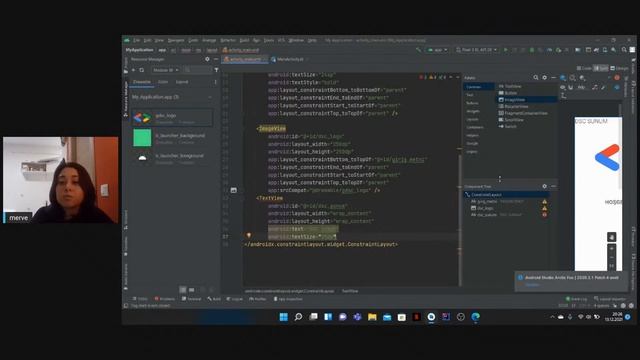The image size is (640, 360).
Task: Select the gdsc_logo drawable thumbnail
Action: [142, 118]
